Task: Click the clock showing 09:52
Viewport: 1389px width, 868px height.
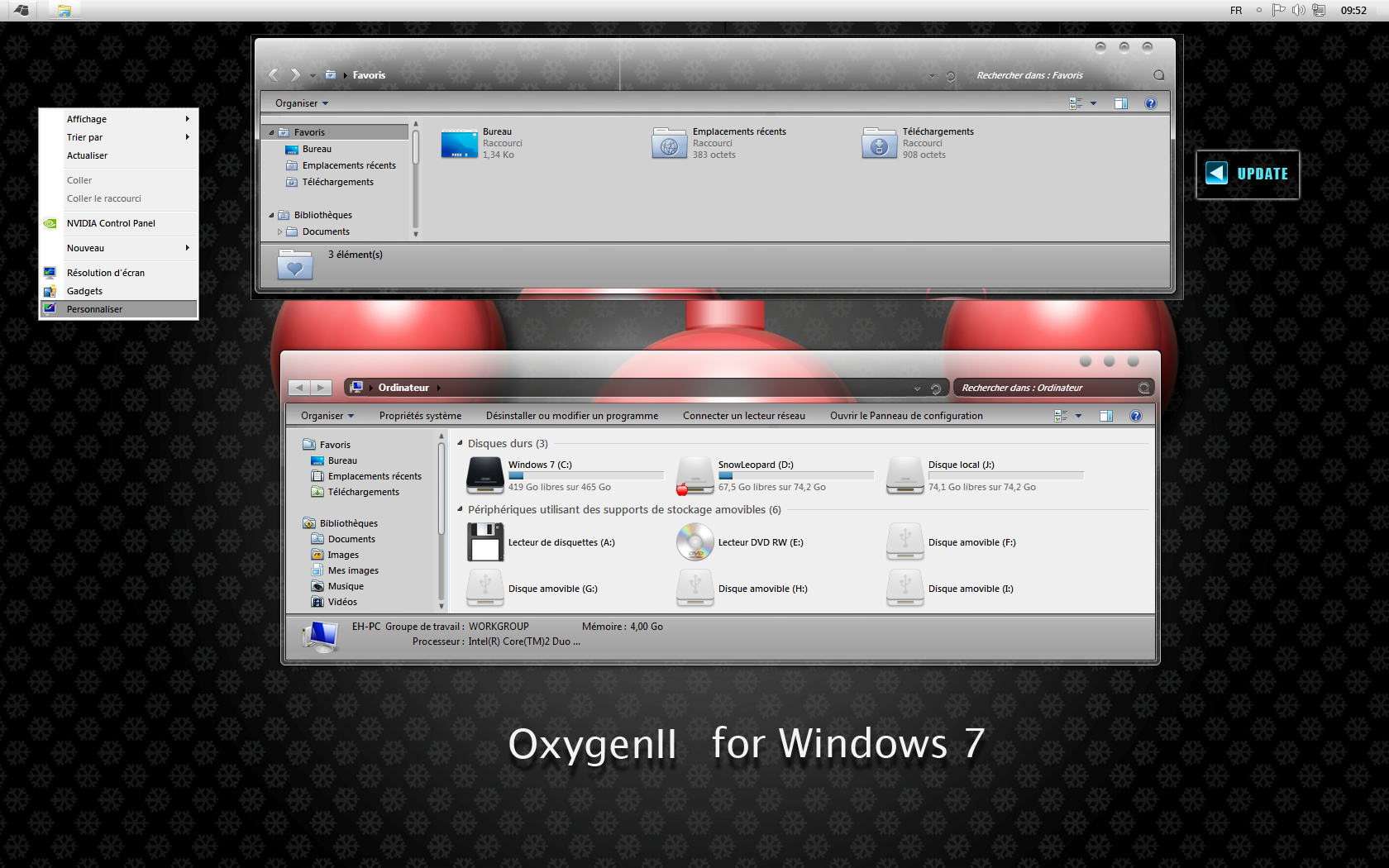Action: pos(1353,11)
